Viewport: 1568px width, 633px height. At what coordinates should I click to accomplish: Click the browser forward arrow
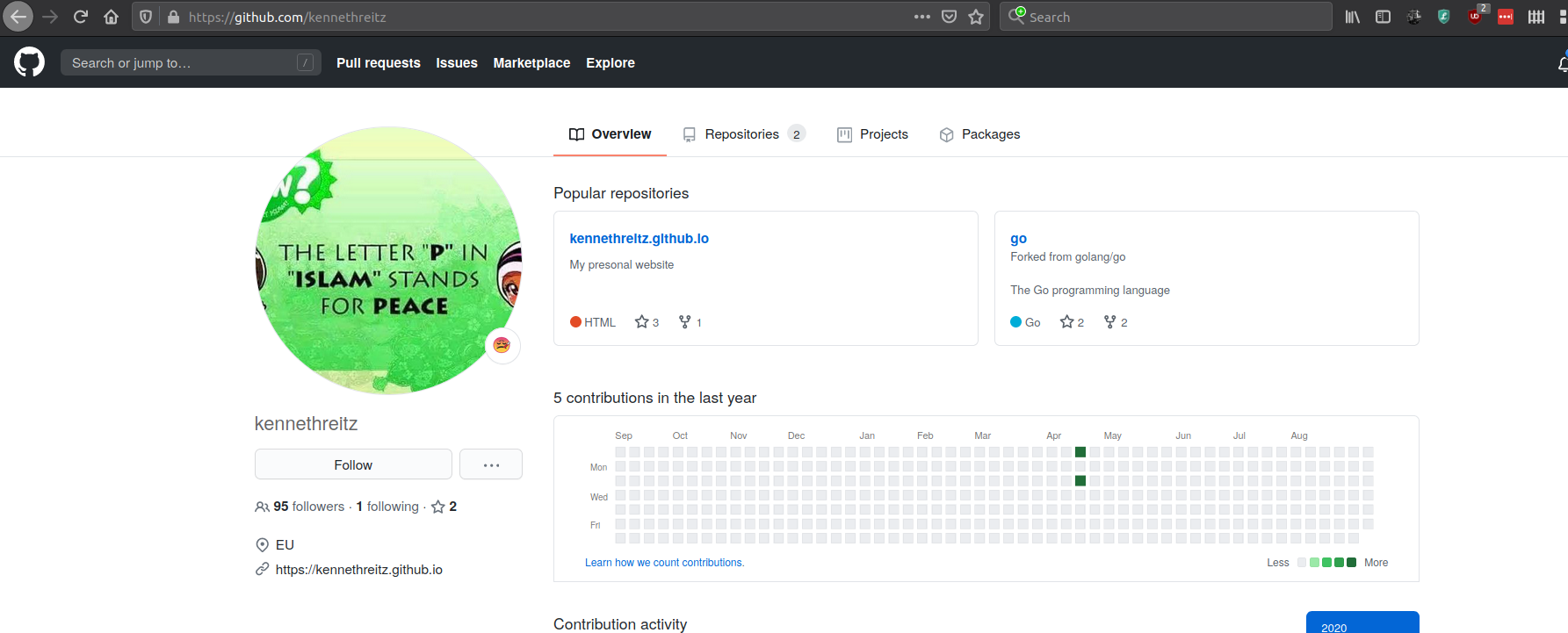pos(50,17)
